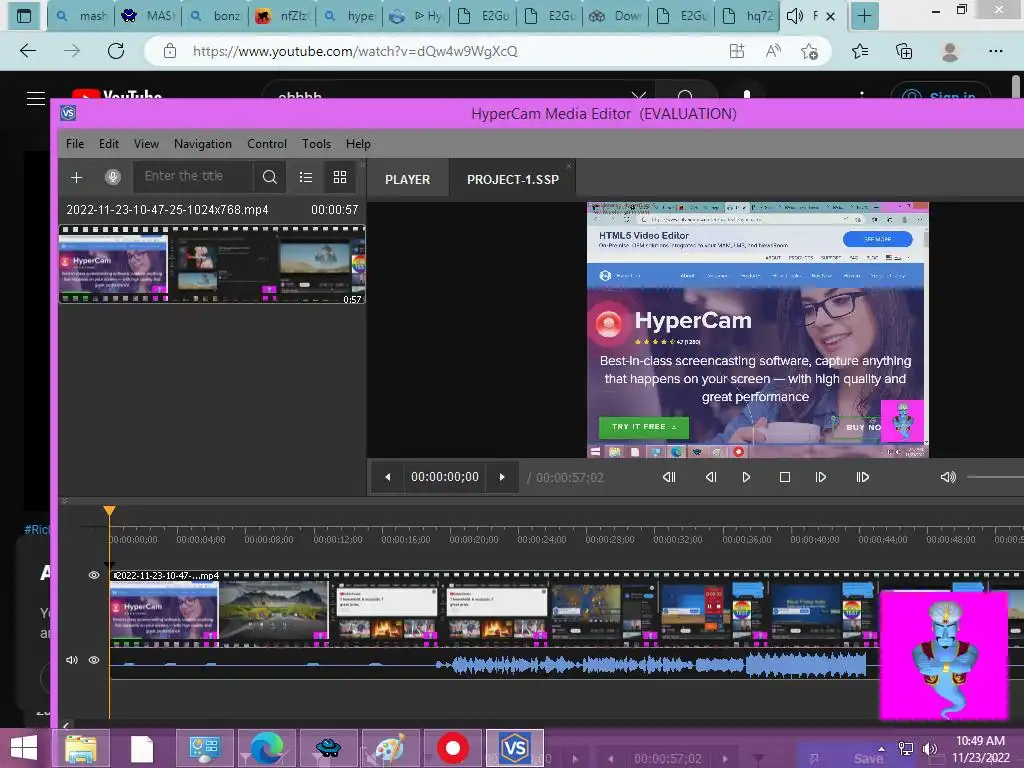The image size is (1024, 768).
Task: Switch to the PLAYER tab
Action: point(408,180)
